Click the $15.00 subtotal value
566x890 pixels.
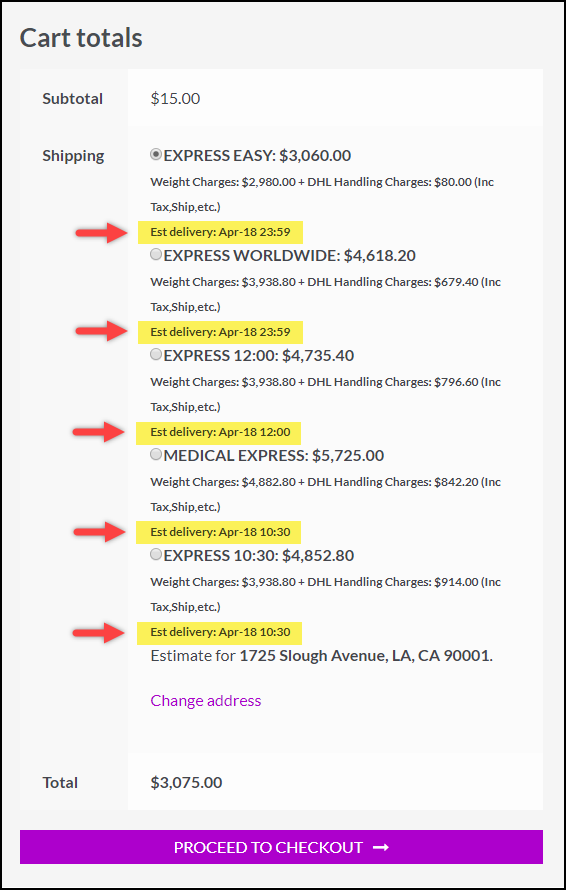point(175,99)
